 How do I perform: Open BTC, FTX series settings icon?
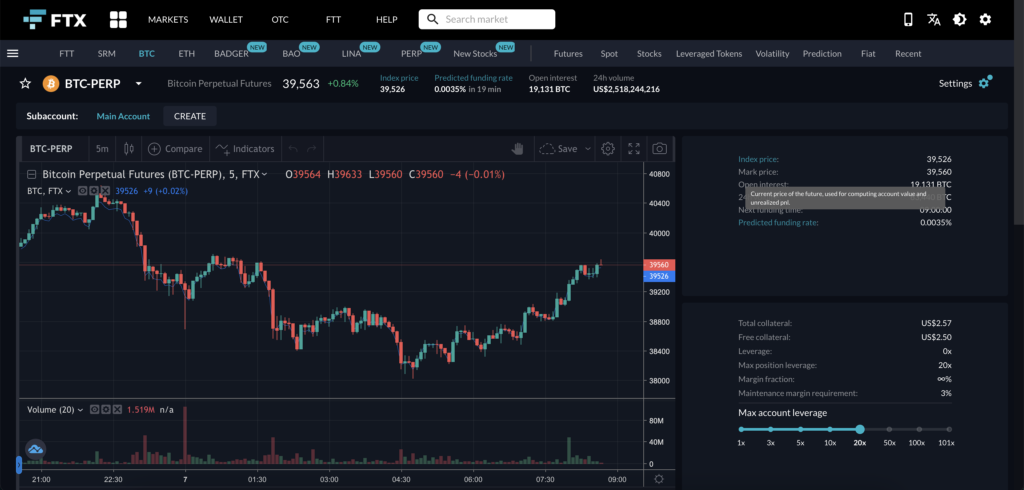93,191
